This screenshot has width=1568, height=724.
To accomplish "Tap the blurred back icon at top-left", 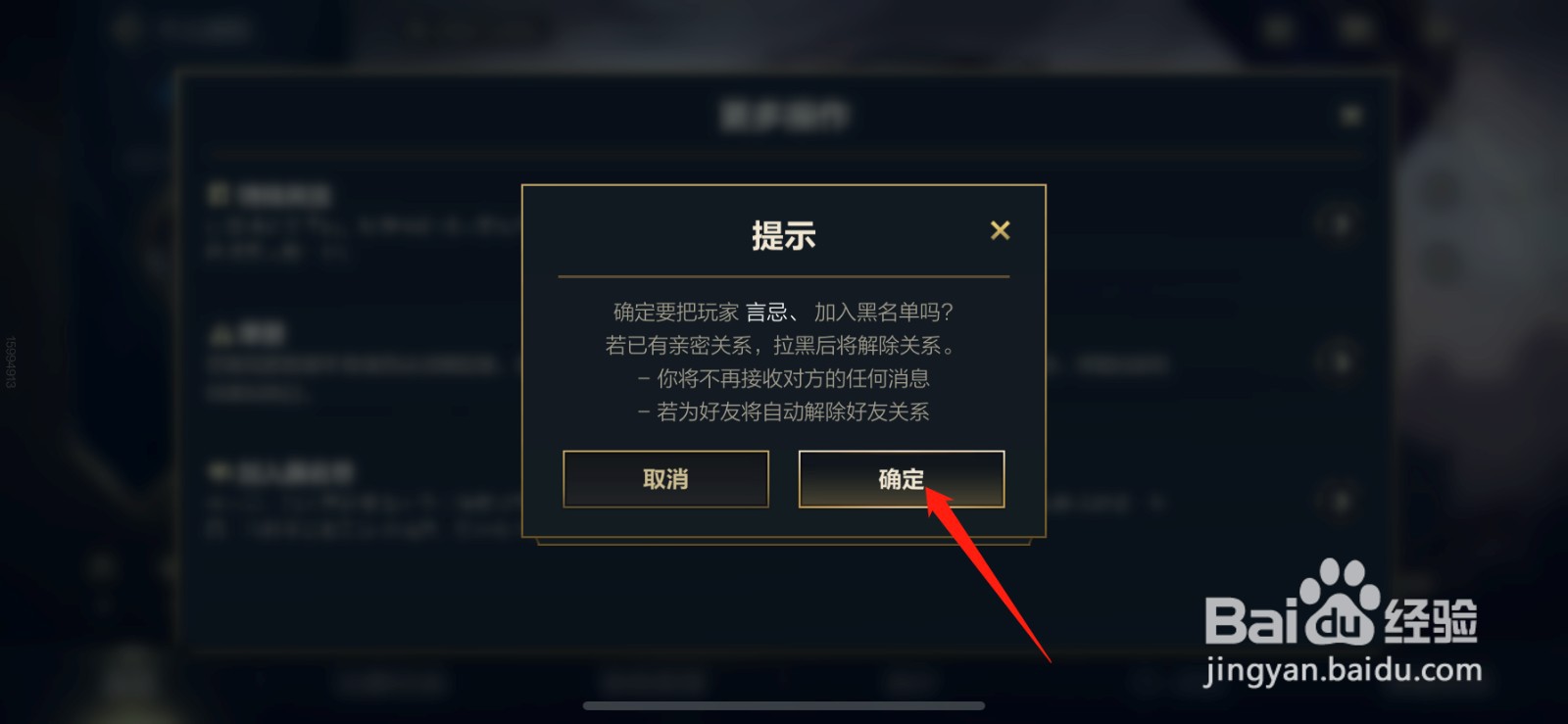I will point(124,27).
